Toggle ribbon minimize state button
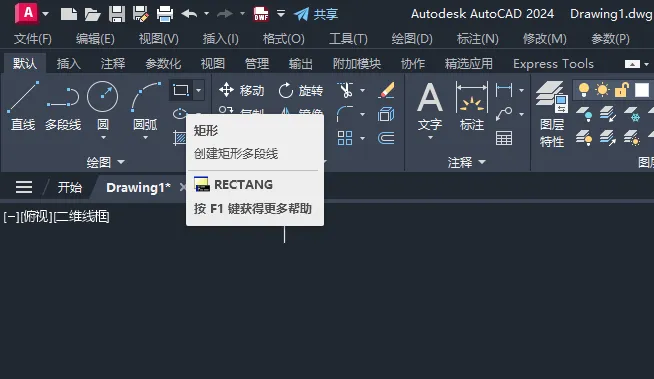The image size is (654, 379). tap(632, 64)
